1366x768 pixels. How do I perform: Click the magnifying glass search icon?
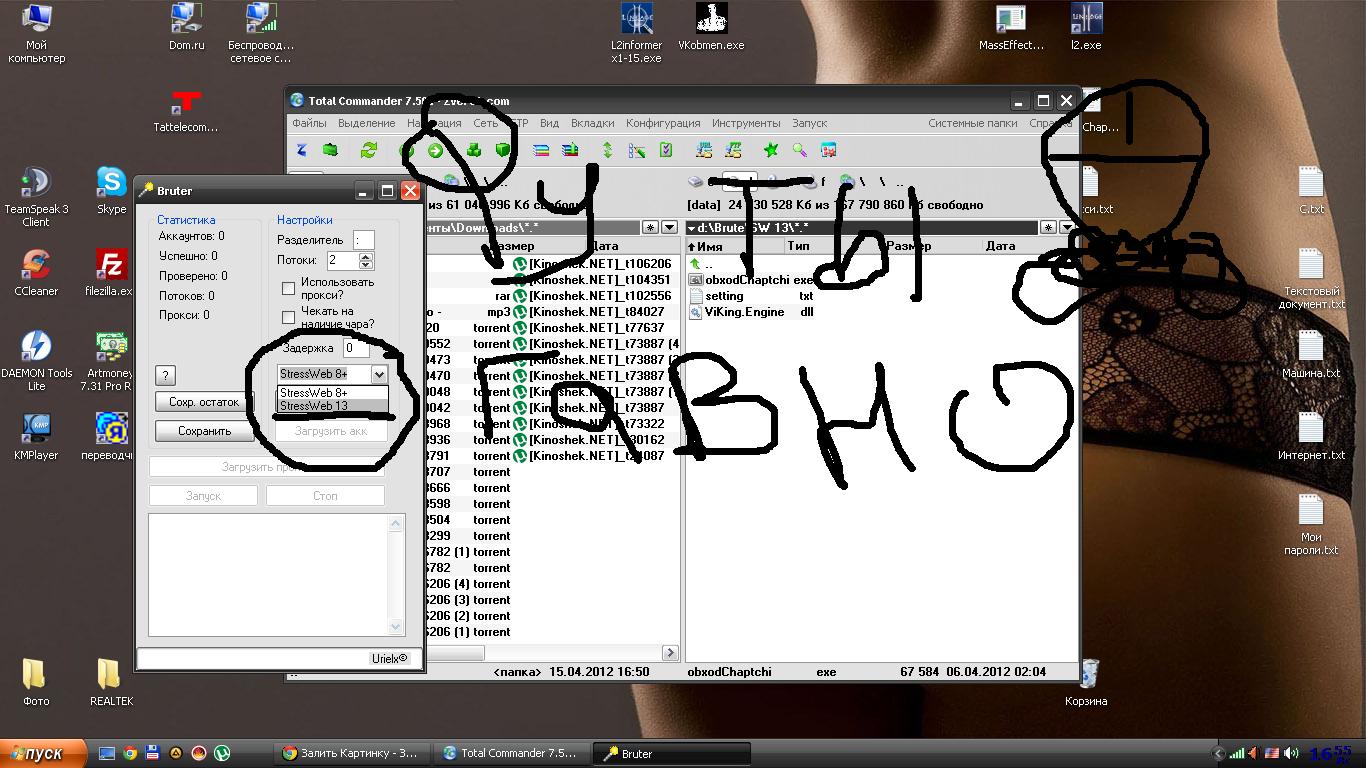coord(799,150)
